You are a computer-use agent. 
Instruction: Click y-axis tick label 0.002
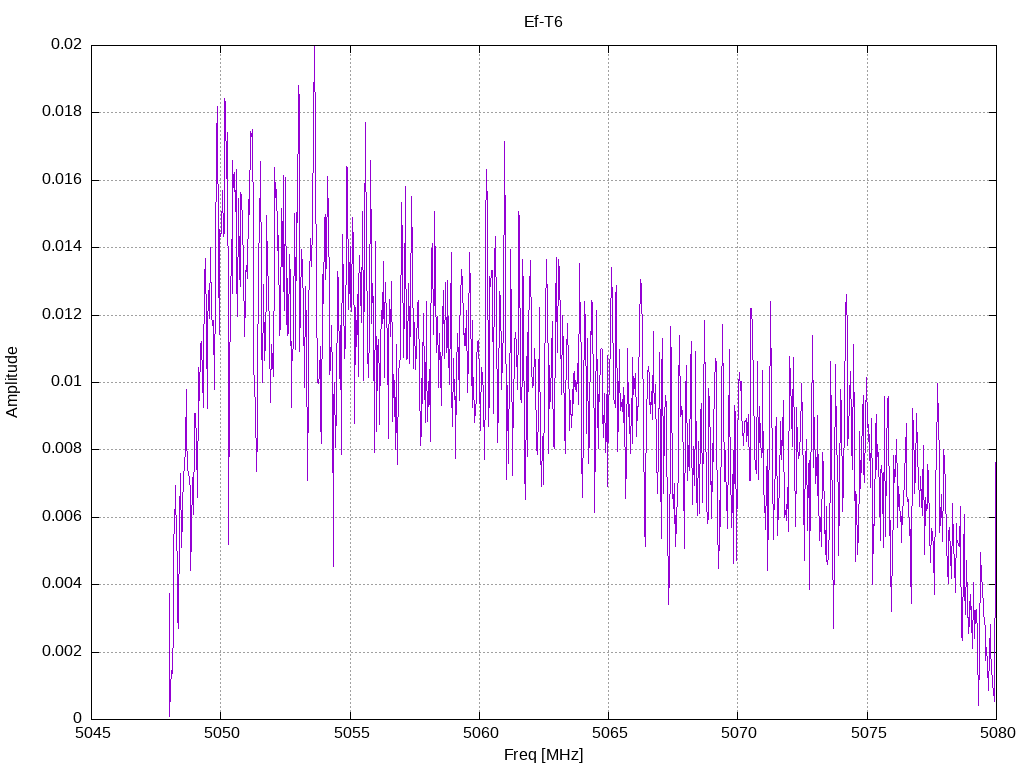pos(62,651)
